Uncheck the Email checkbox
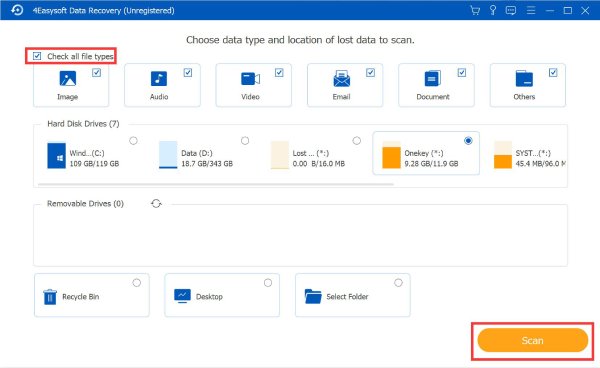The image size is (600, 368). (x=370, y=73)
